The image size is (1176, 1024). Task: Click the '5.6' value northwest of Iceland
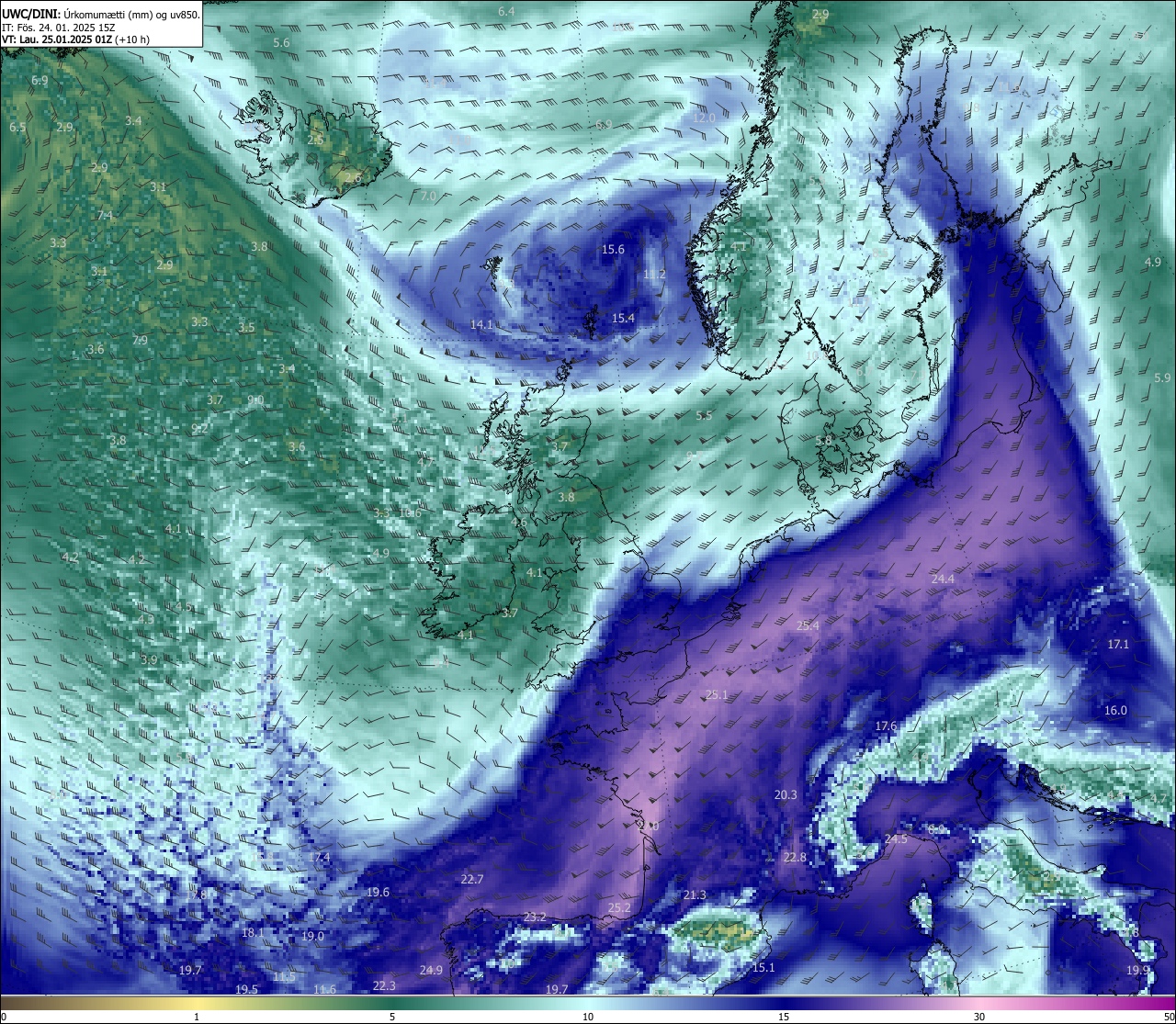point(281,43)
